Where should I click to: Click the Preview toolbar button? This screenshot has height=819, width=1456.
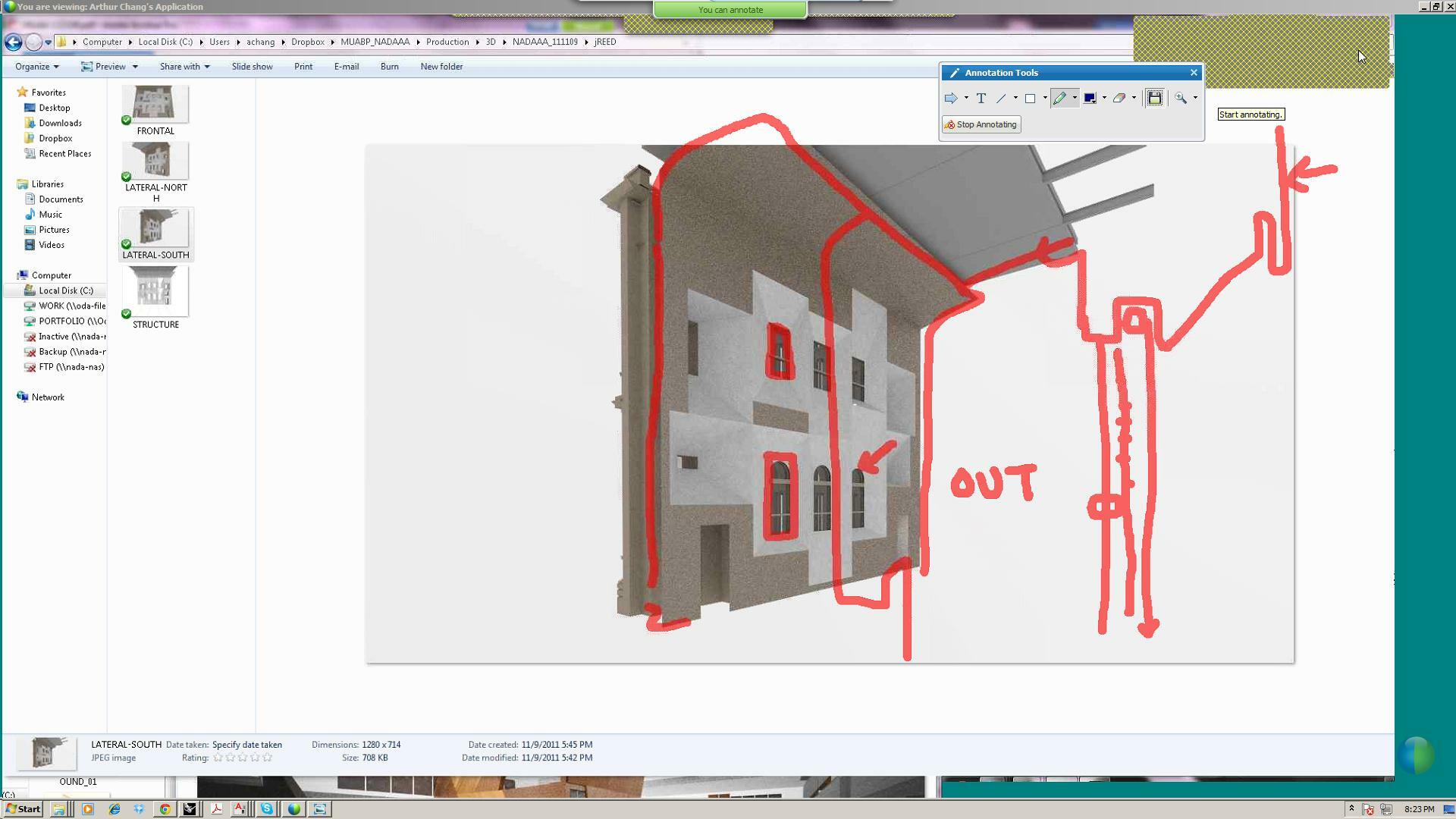pos(103,67)
